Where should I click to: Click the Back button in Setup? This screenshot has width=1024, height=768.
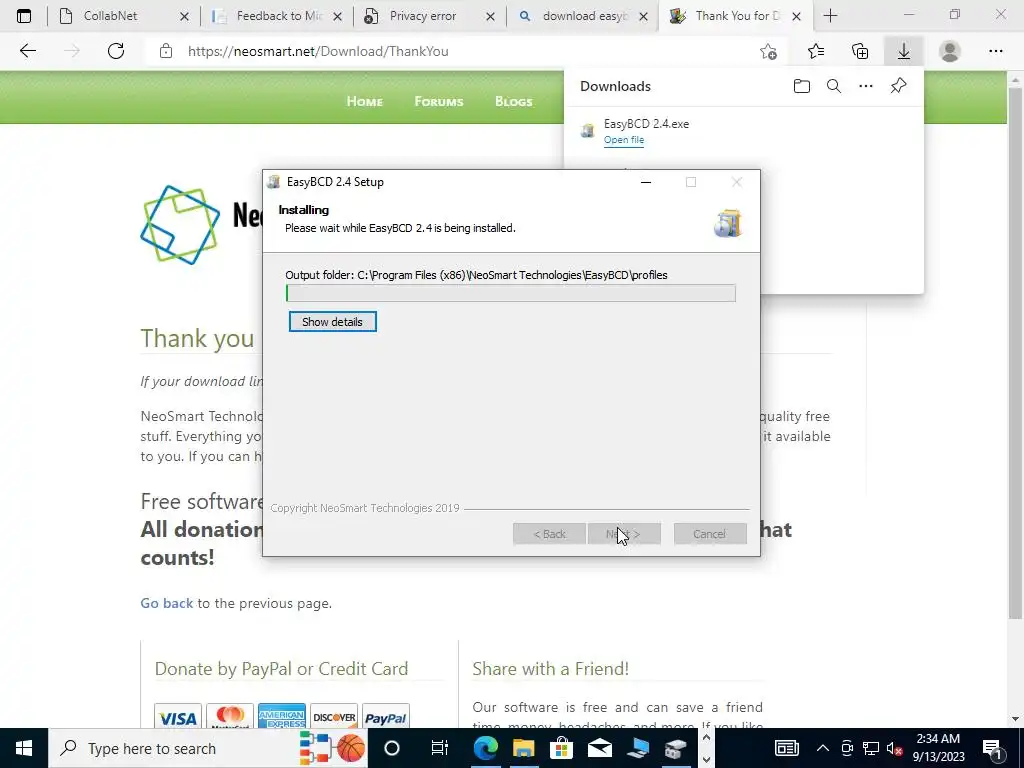pos(549,534)
